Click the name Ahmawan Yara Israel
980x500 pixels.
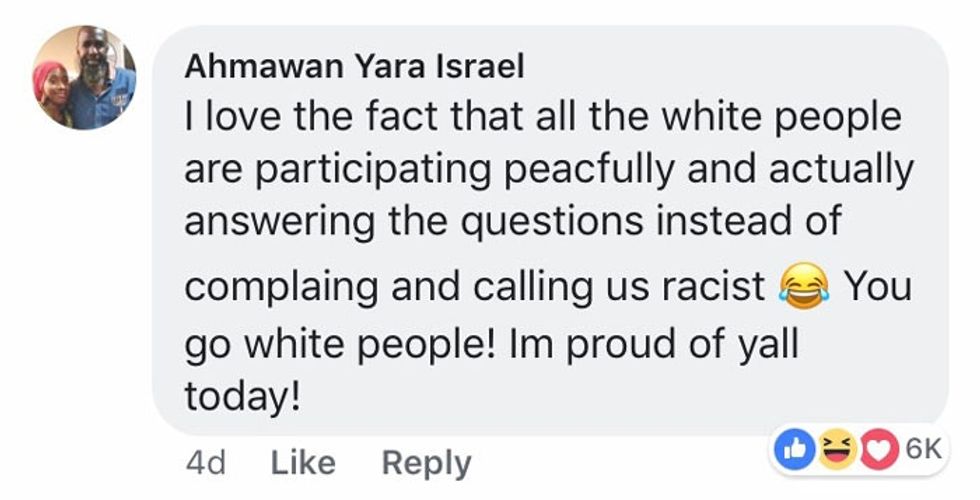[x=354, y=68]
